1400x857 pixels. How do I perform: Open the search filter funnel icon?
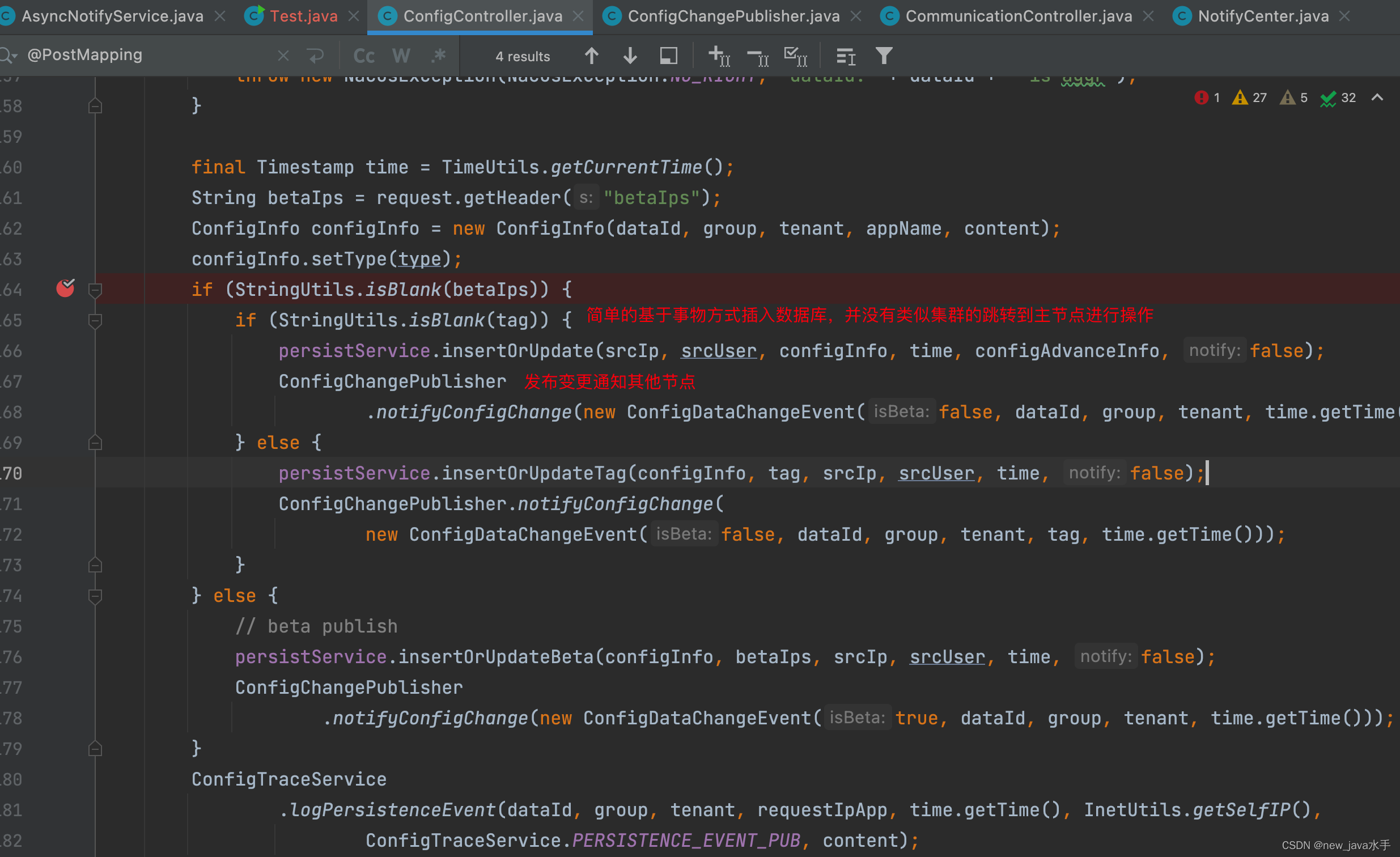(x=884, y=56)
